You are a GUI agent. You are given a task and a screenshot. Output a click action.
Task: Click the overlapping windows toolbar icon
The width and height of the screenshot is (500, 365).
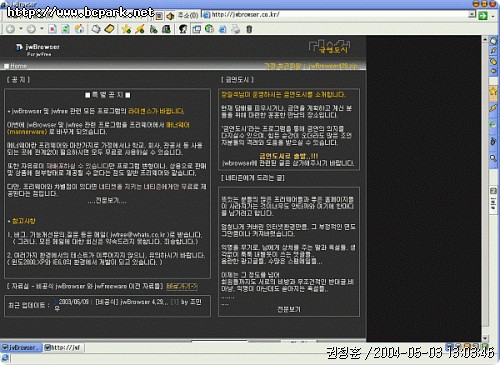click(x=196, y=29)
